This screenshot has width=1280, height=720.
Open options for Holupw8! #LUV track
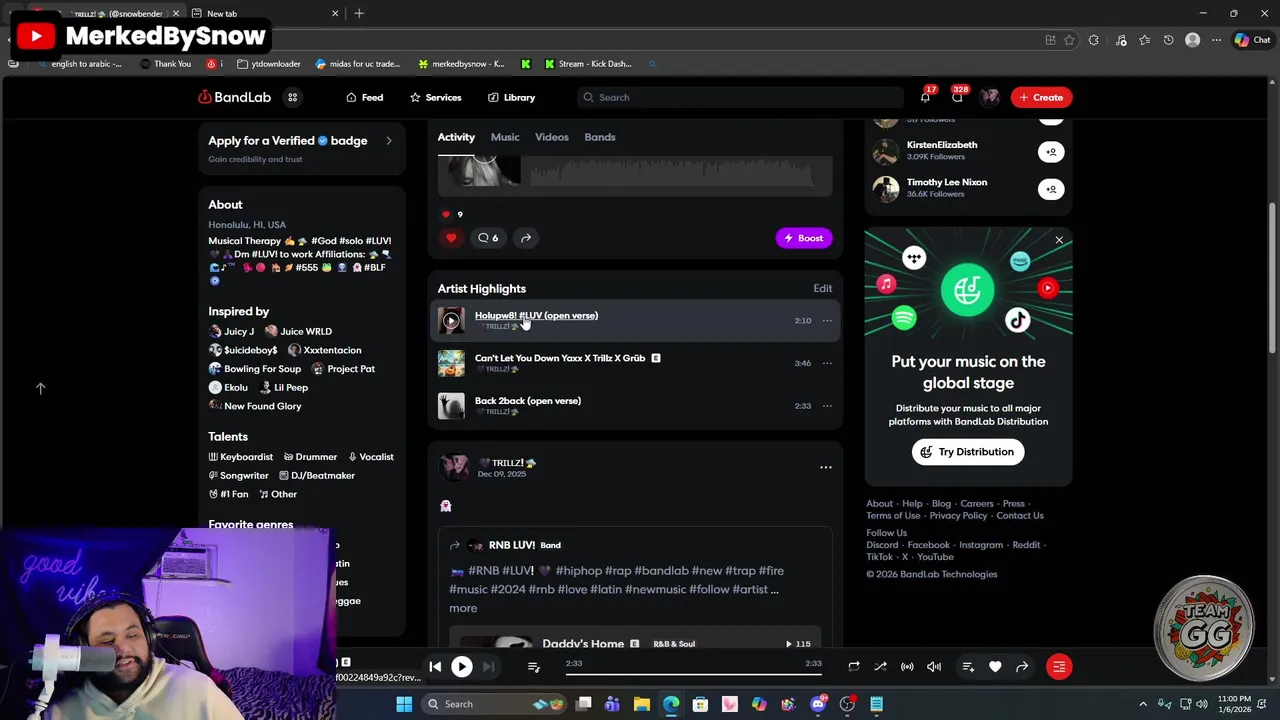[x=827, y=321]
